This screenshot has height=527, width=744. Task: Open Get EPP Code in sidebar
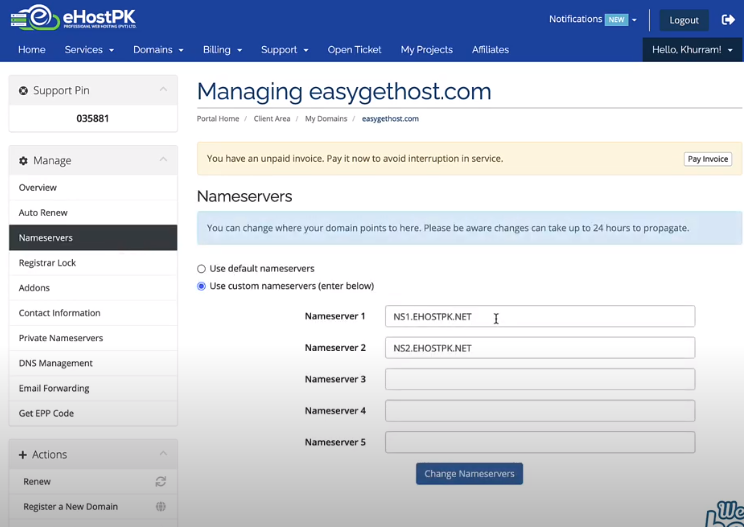click(93, 414)
